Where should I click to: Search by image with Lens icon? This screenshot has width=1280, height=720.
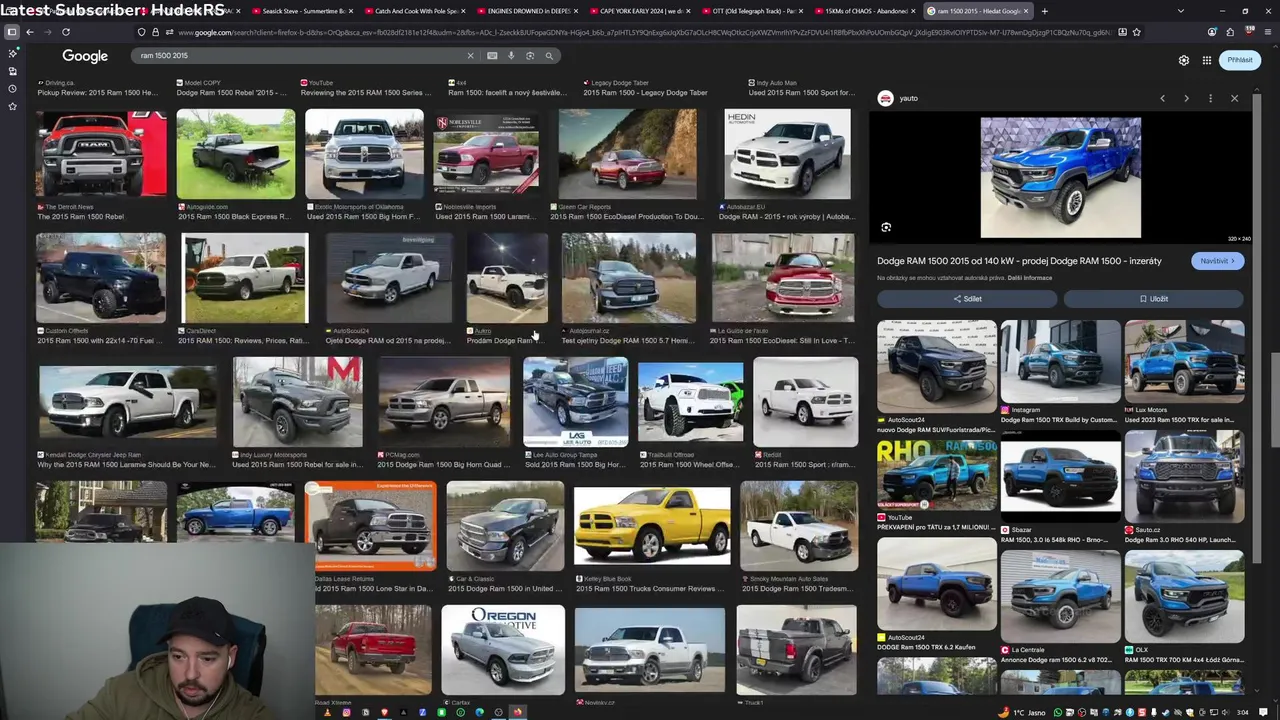pos(530,56)
